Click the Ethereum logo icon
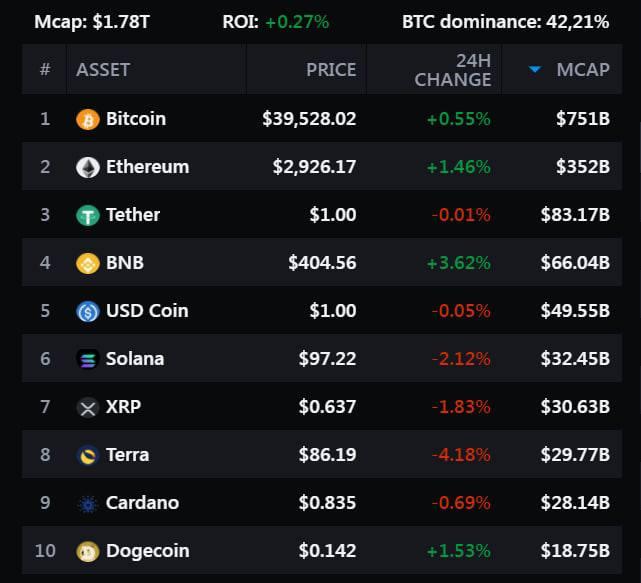 pyautogui.click(x=88, y=167)
